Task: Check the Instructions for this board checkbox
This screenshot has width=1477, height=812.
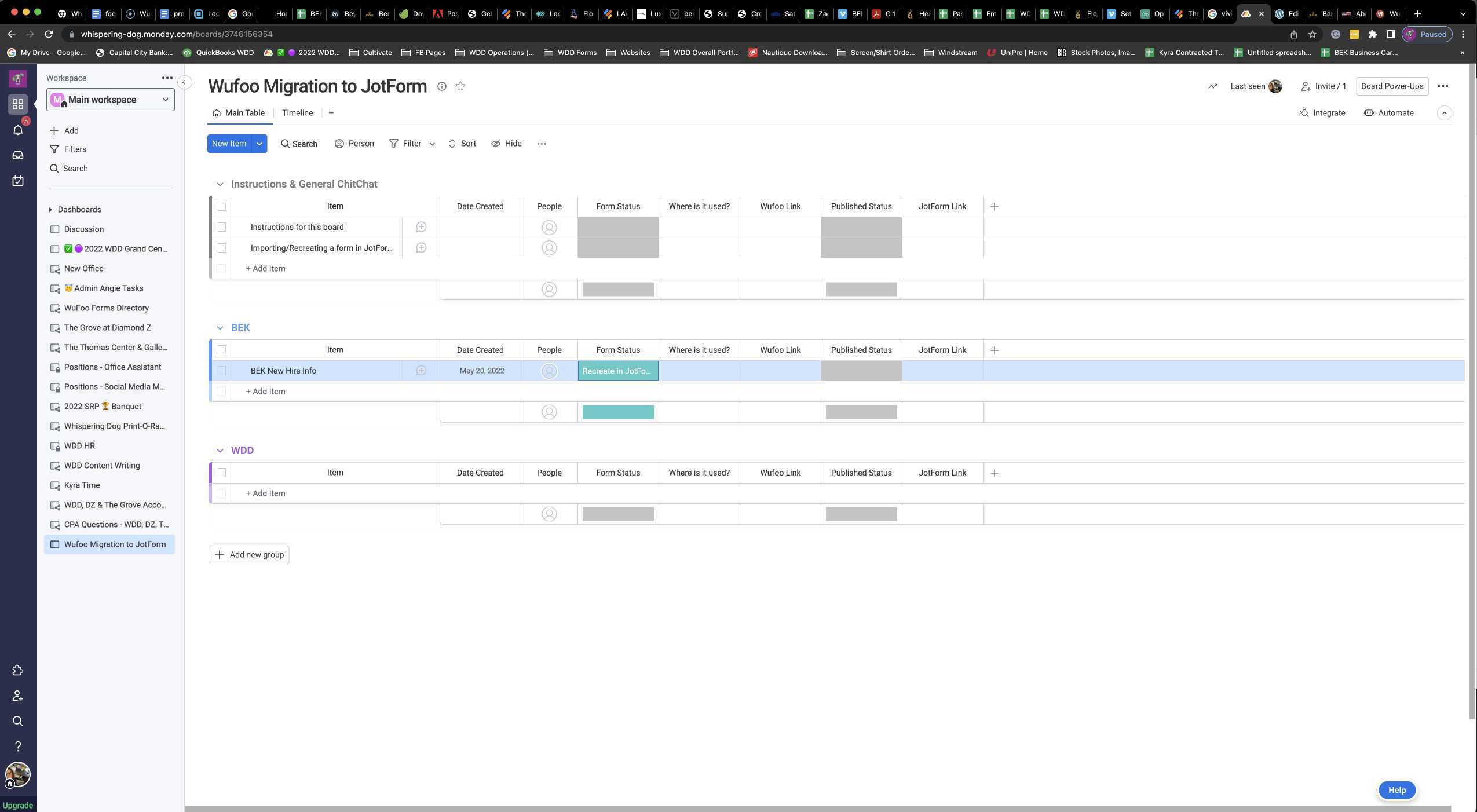Action: [222, 227]
